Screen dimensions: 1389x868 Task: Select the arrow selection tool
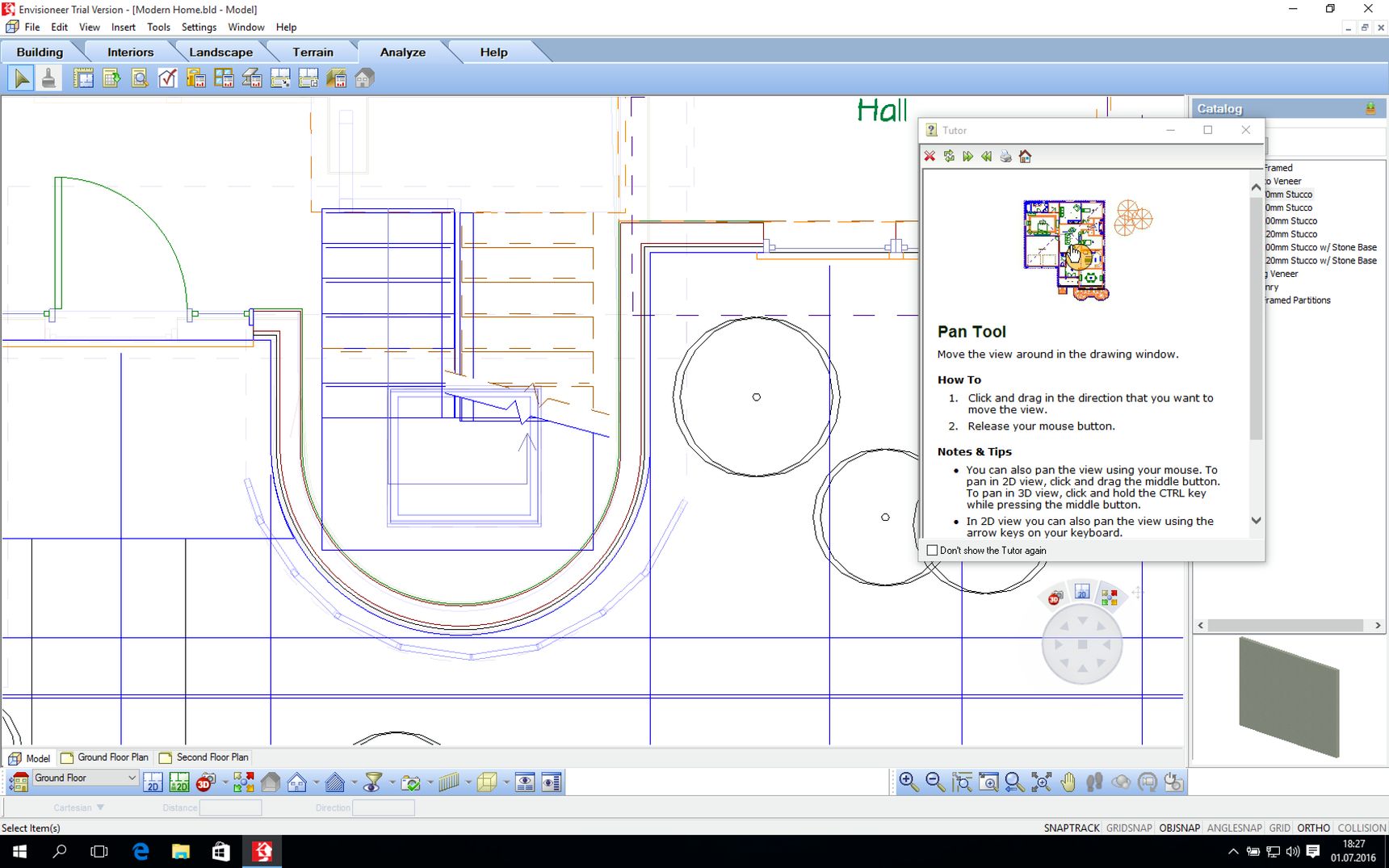pyautogui.click(x=22, y=78)
